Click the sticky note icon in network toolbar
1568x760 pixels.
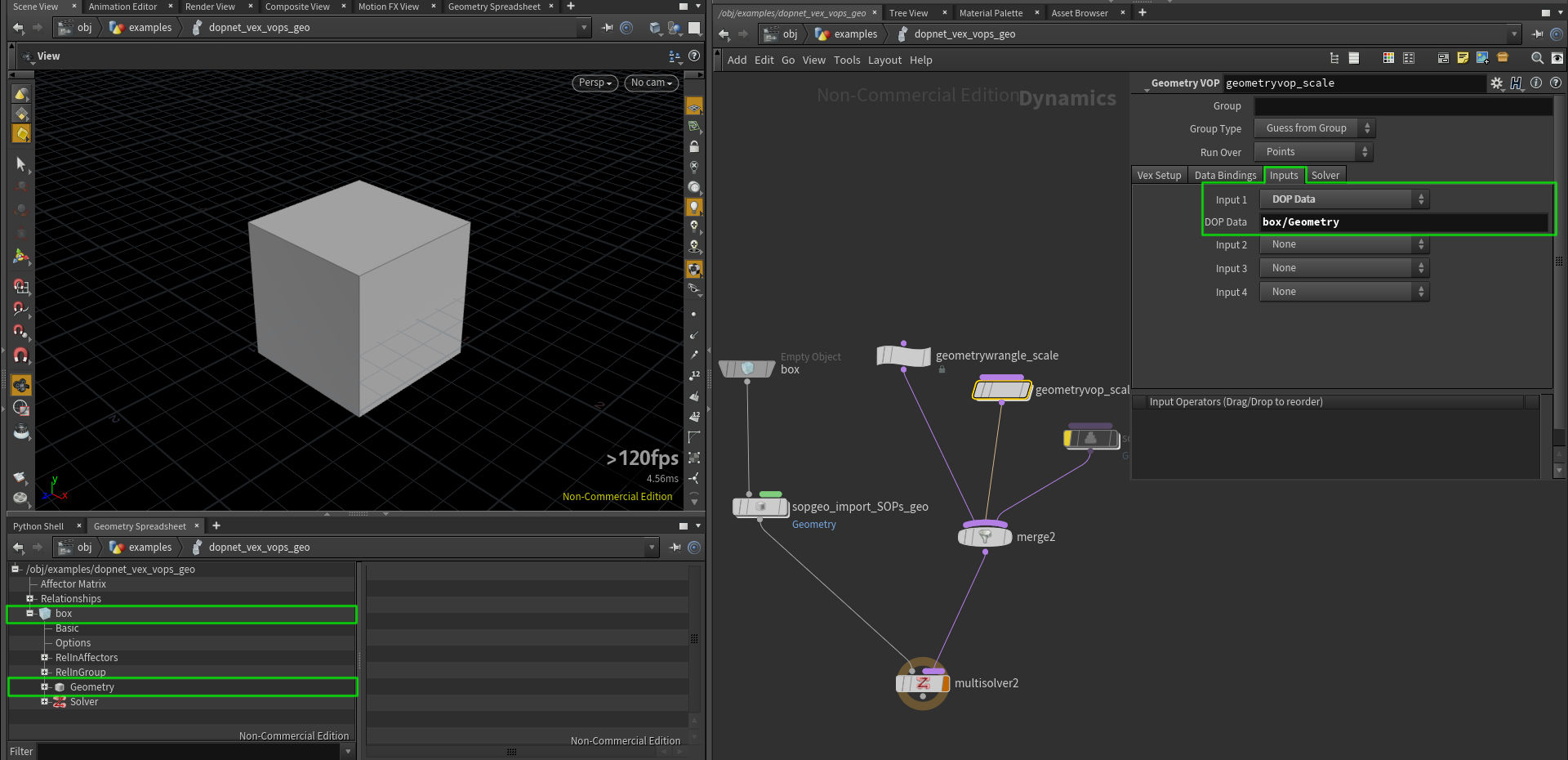pyautogui.click(x=1463, y=58)
